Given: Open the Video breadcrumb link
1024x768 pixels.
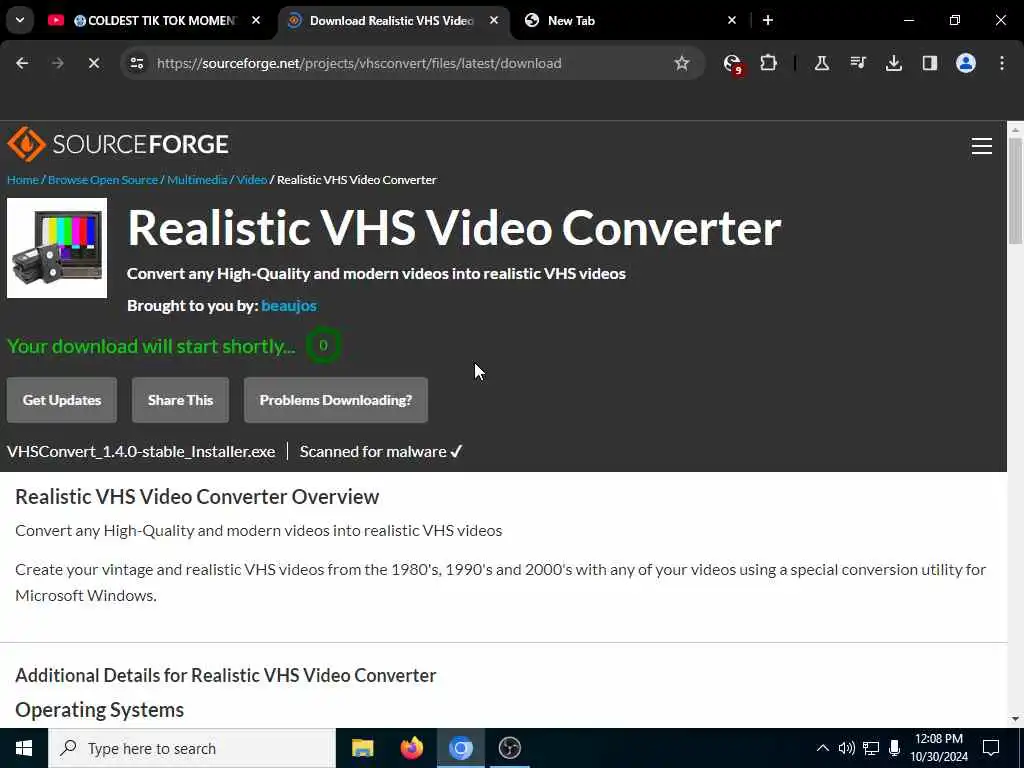Looking at the screenshot, I should point(252,180).
